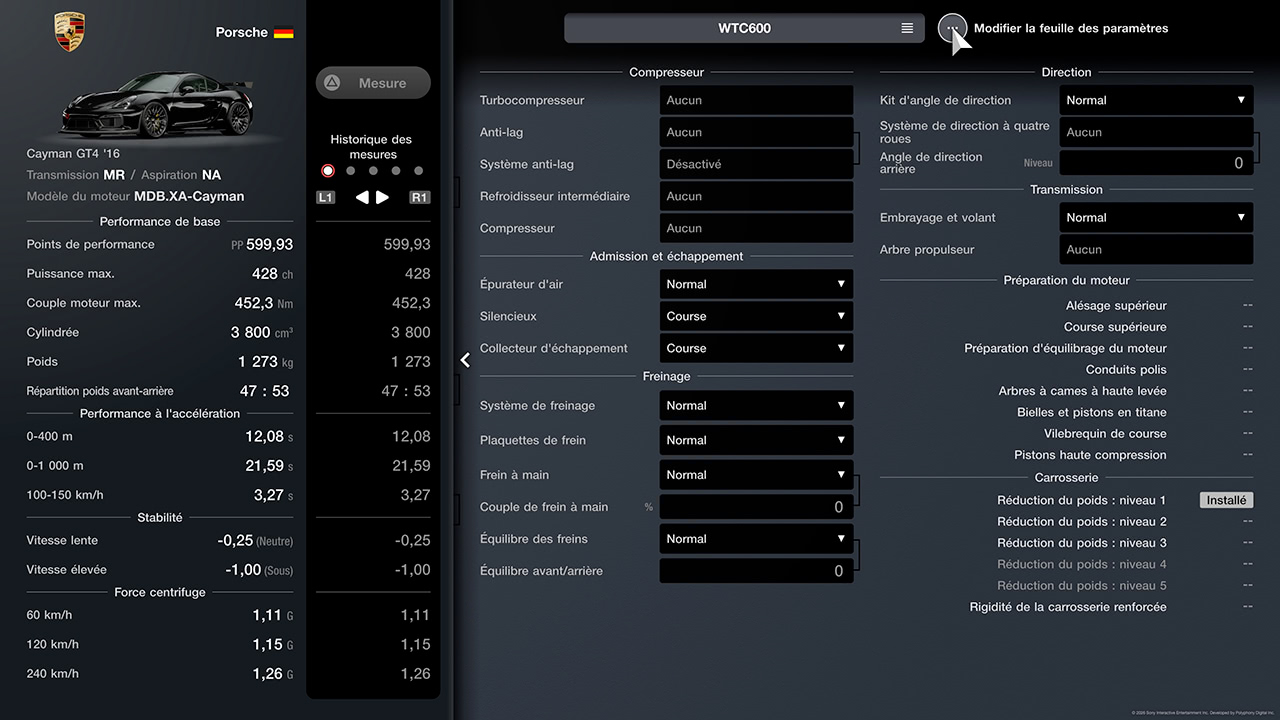This screenshot has height=720, width=1280.
Task: Click the hamburger icon on WTC600 bar
Action: (x=907, y=28)
